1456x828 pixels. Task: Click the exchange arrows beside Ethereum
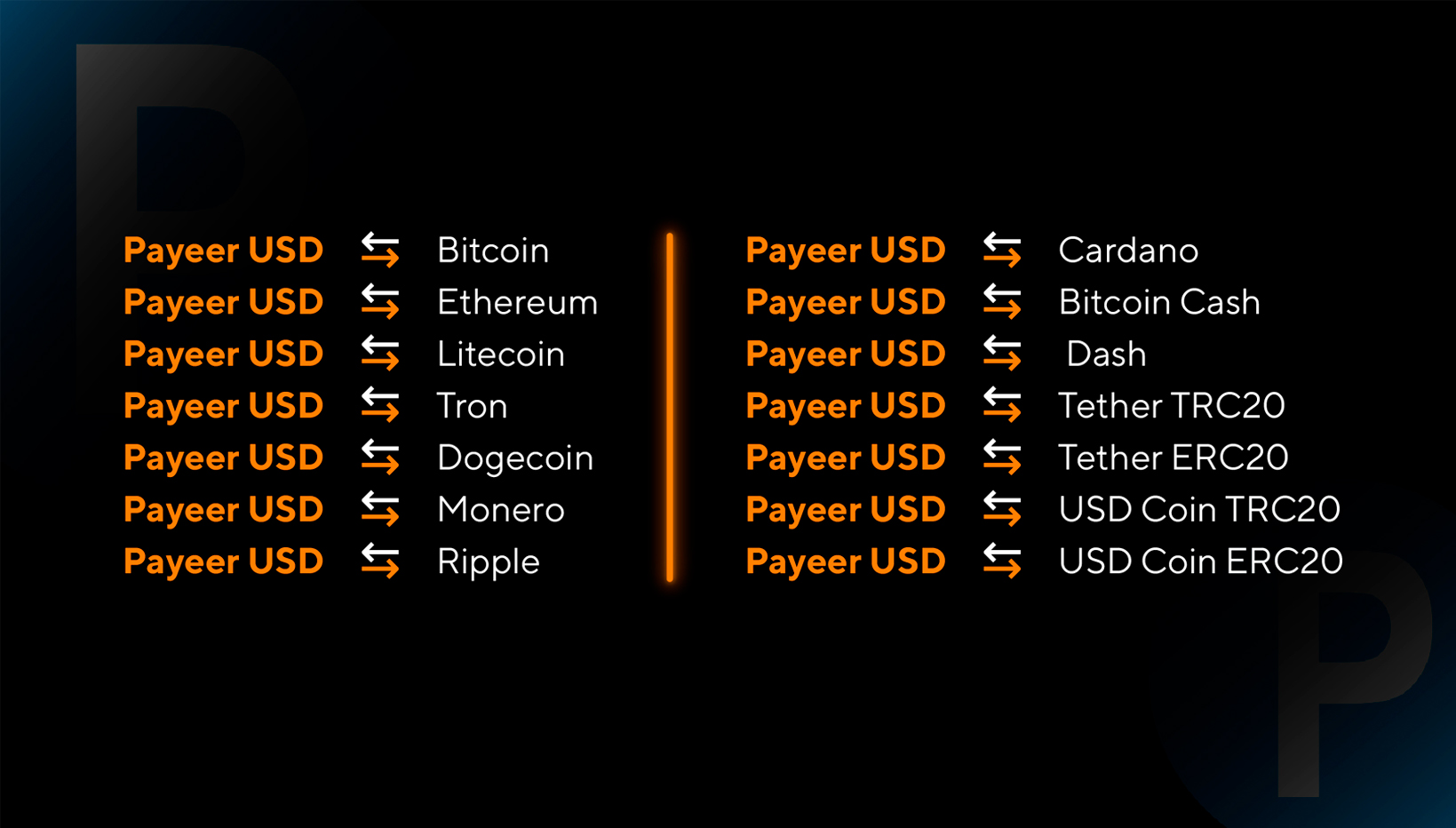coord(380,302)
